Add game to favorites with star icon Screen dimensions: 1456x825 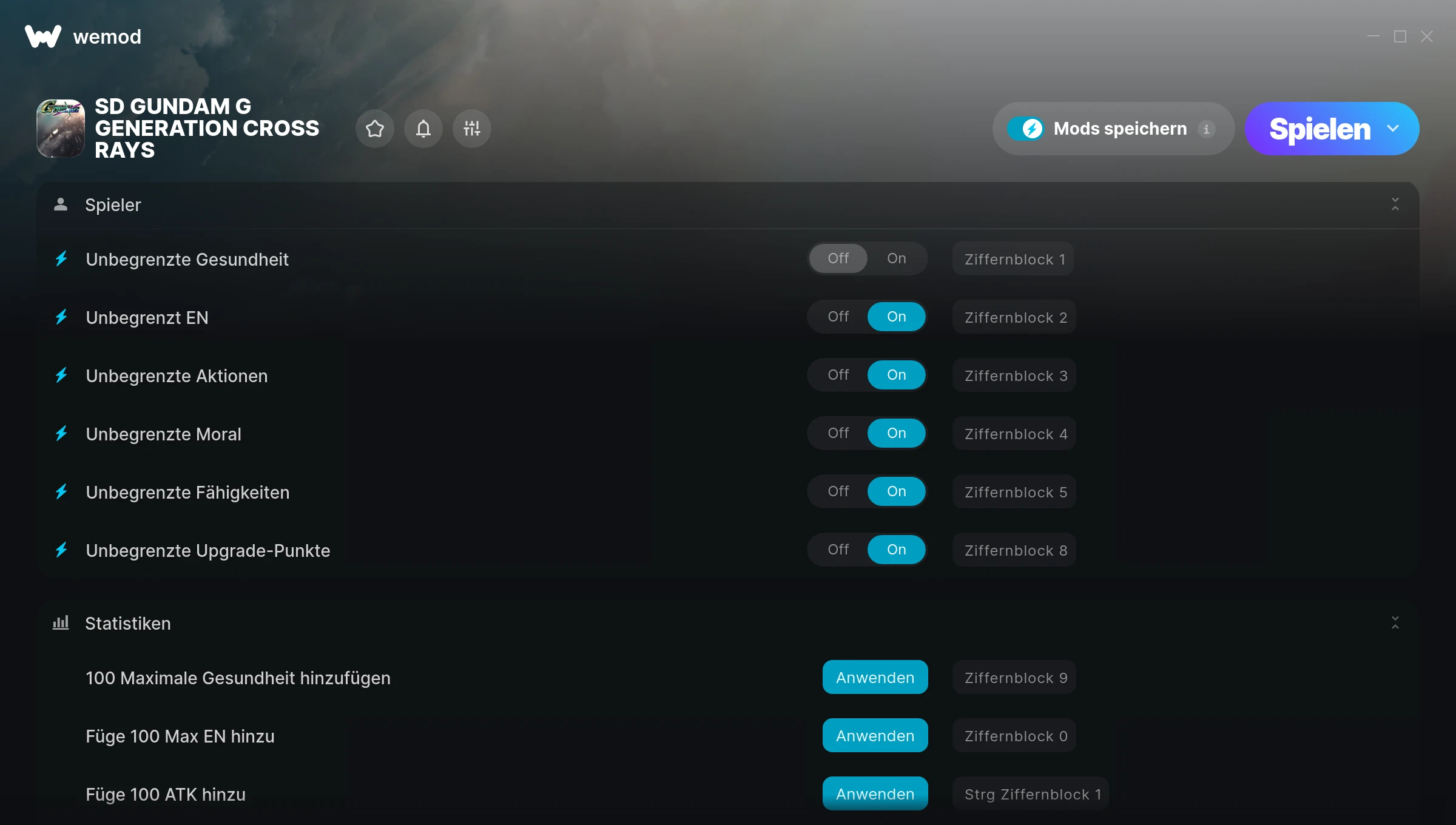(x=375, y=129)
